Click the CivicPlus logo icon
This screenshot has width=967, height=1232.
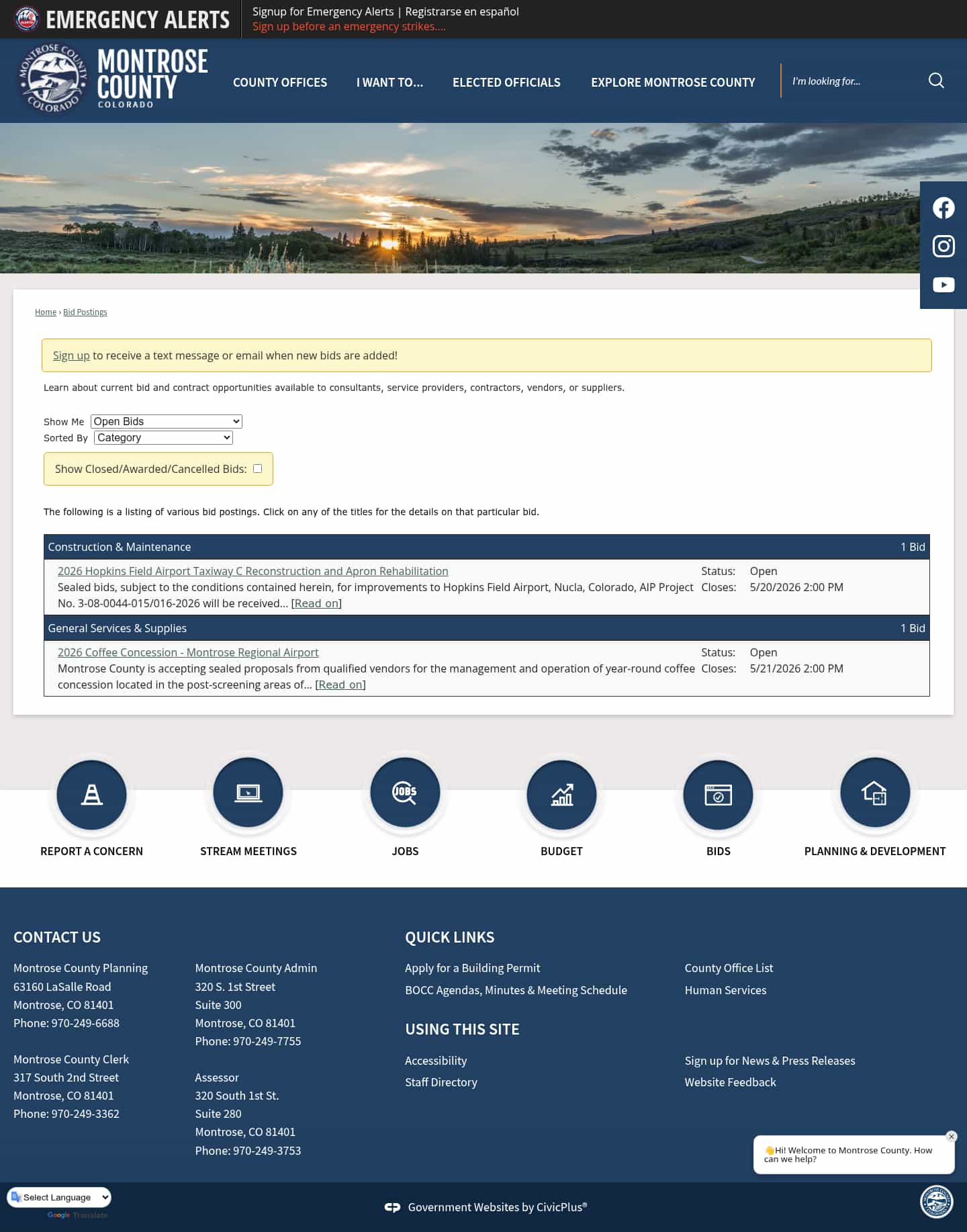coord(392,1207)
